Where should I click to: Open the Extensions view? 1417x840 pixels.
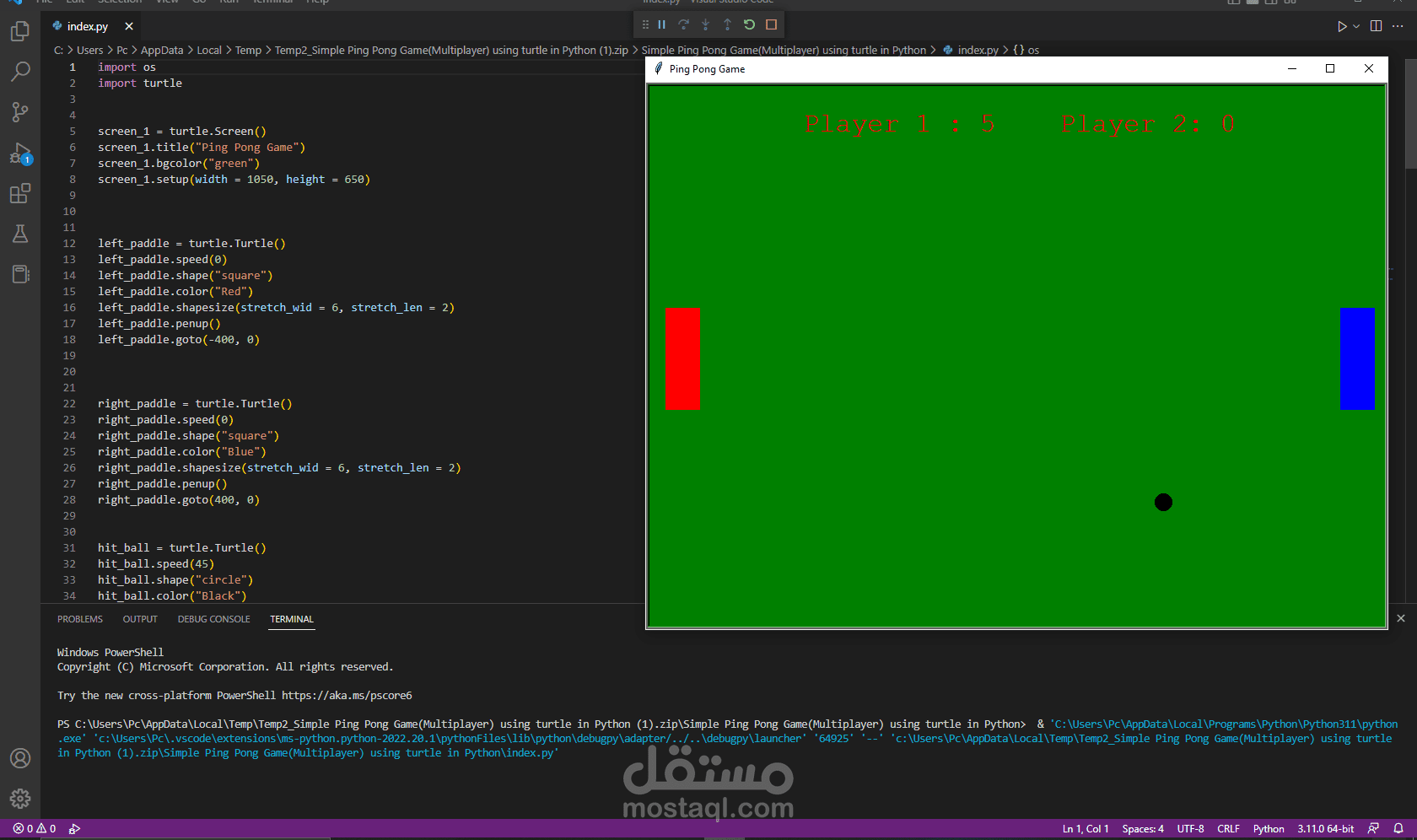pyautogui.click(x=20, y=194)
